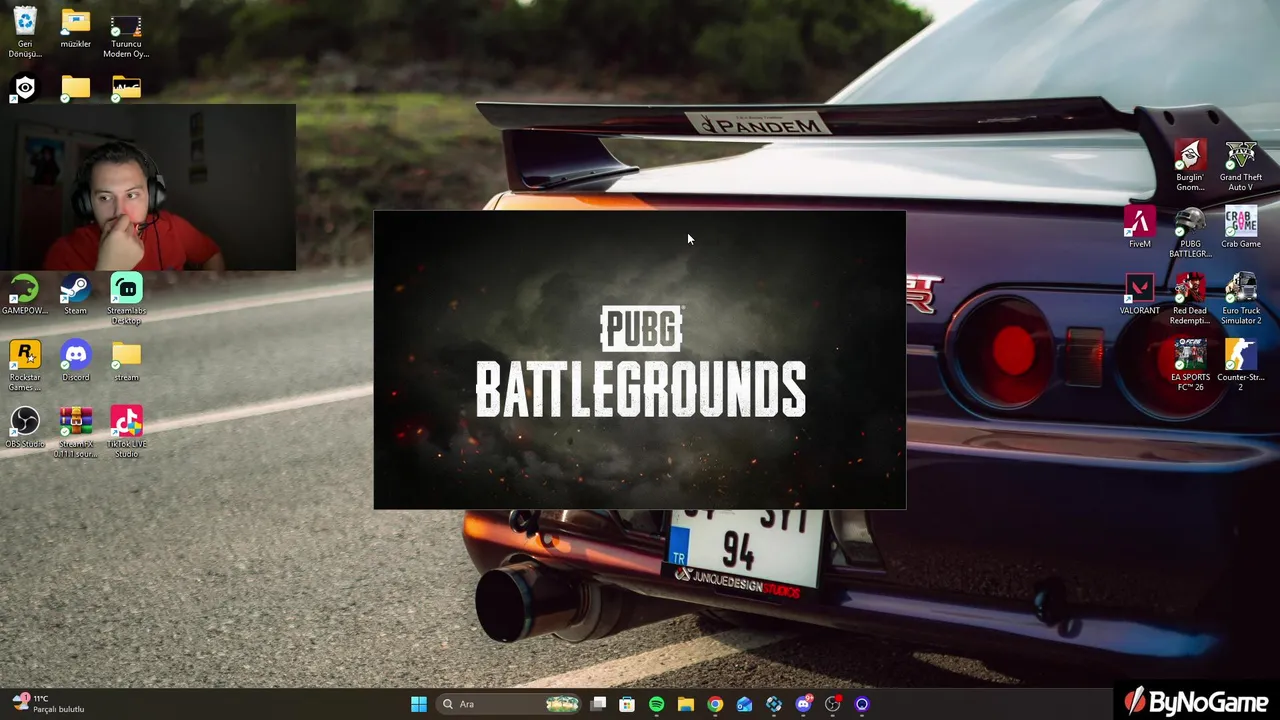1280x720 pixels.
Task: Open the blue envelope mail app in taskbar
Action: pyautogui.click(x=744, y=704)
